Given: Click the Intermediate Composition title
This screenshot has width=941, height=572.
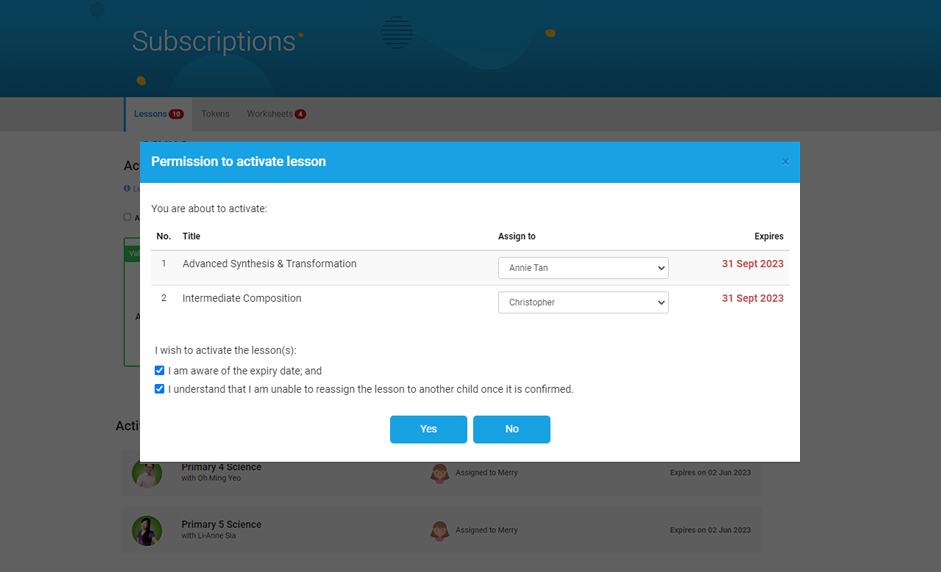Looking at the screenshot, I should tap(242, 298).
